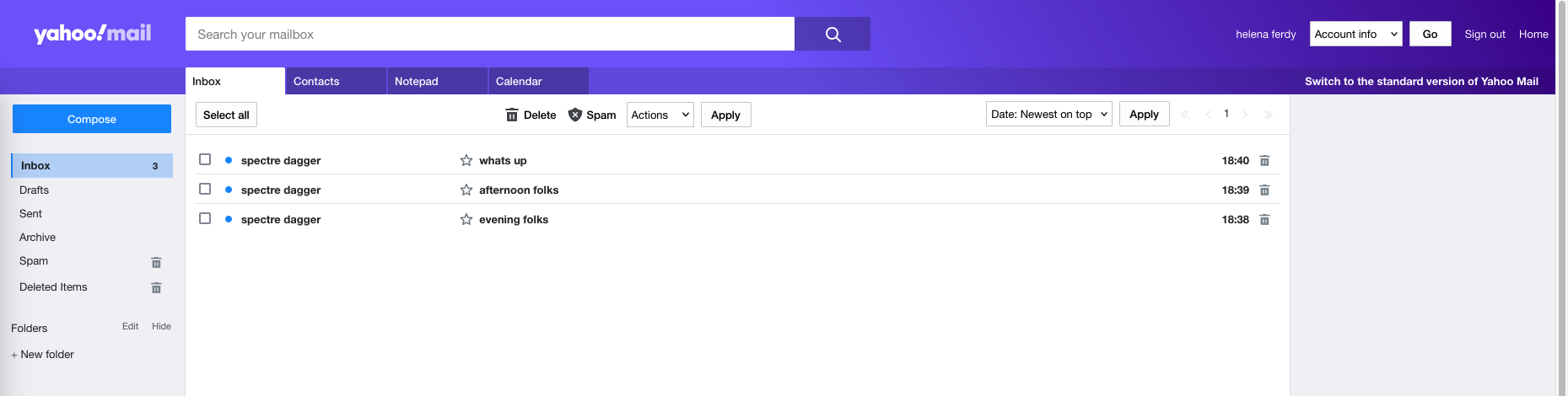Mark selected as Spam shield icon

pos(575,115)
